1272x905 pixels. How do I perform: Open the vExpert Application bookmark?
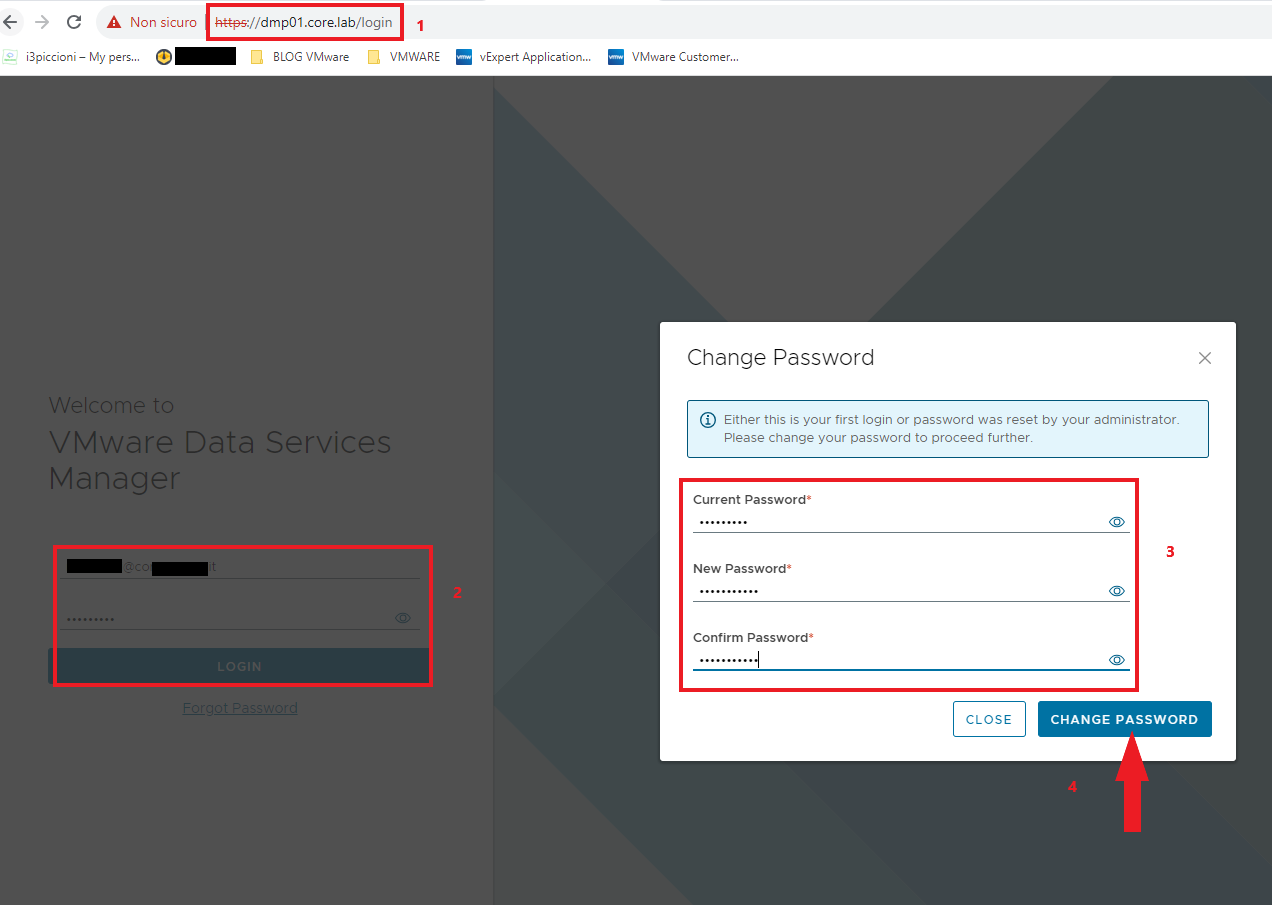tap(524, 57)
